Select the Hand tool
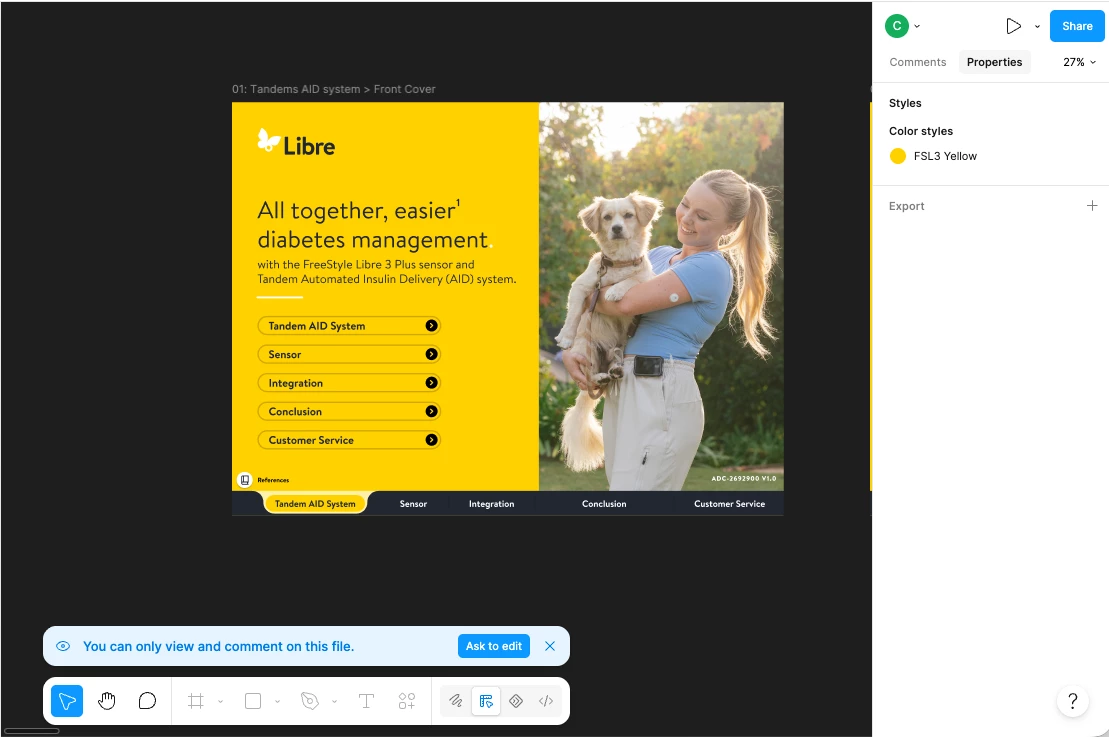The image size is (1109, 737). (107, 701)
